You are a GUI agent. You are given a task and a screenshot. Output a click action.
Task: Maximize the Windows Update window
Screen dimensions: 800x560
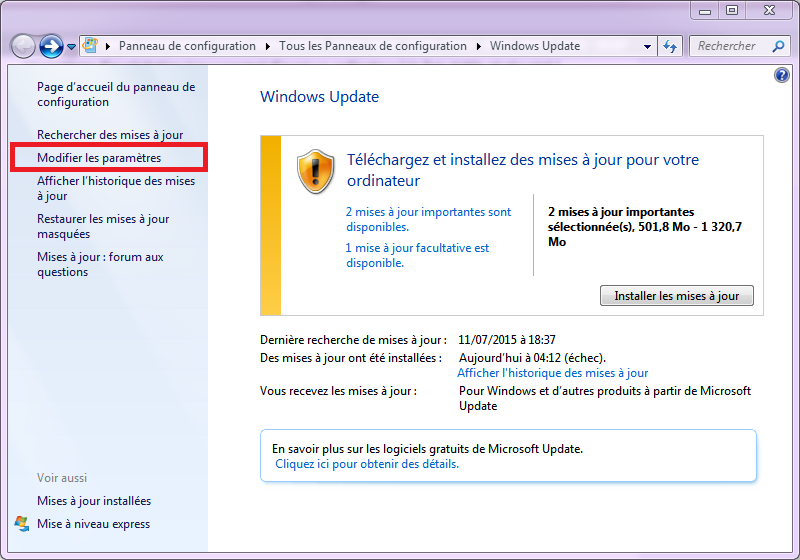[x=732, y=11]
